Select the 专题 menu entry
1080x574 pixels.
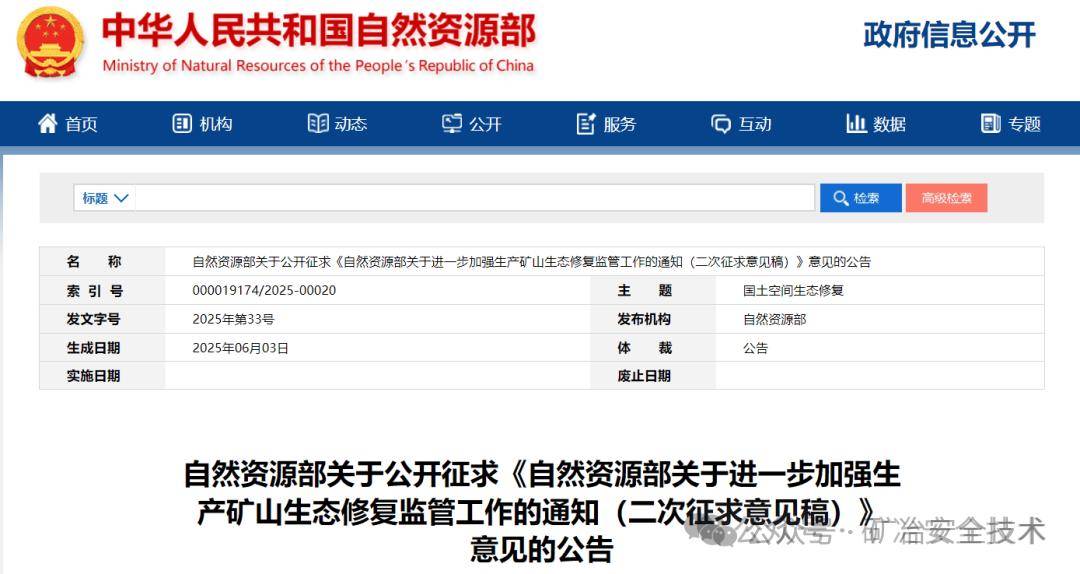click(x=1011, y=124)
